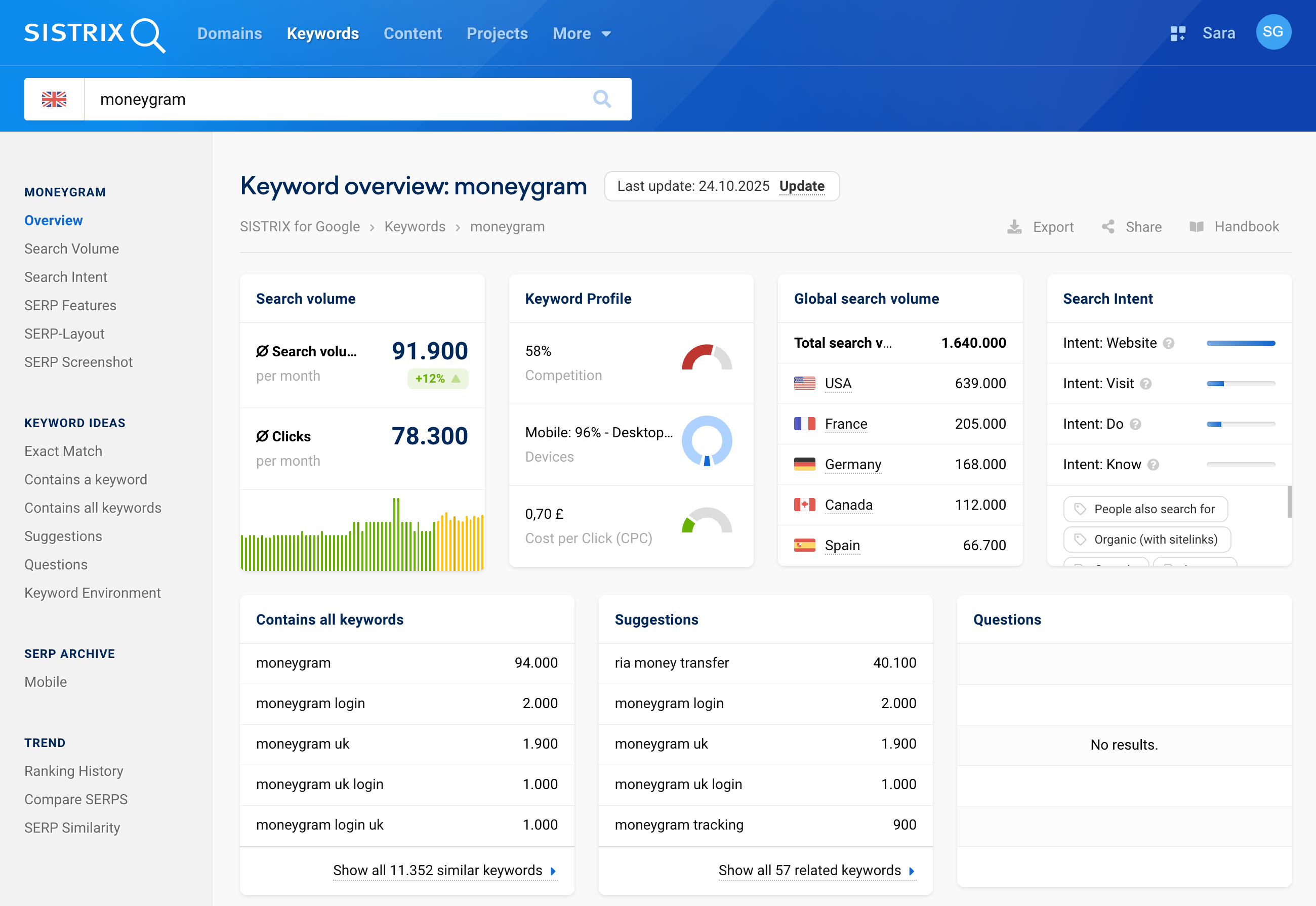Open the apps grid icon next to Sara
This screenshot has height=906, width=1316.
point(1178,33)
